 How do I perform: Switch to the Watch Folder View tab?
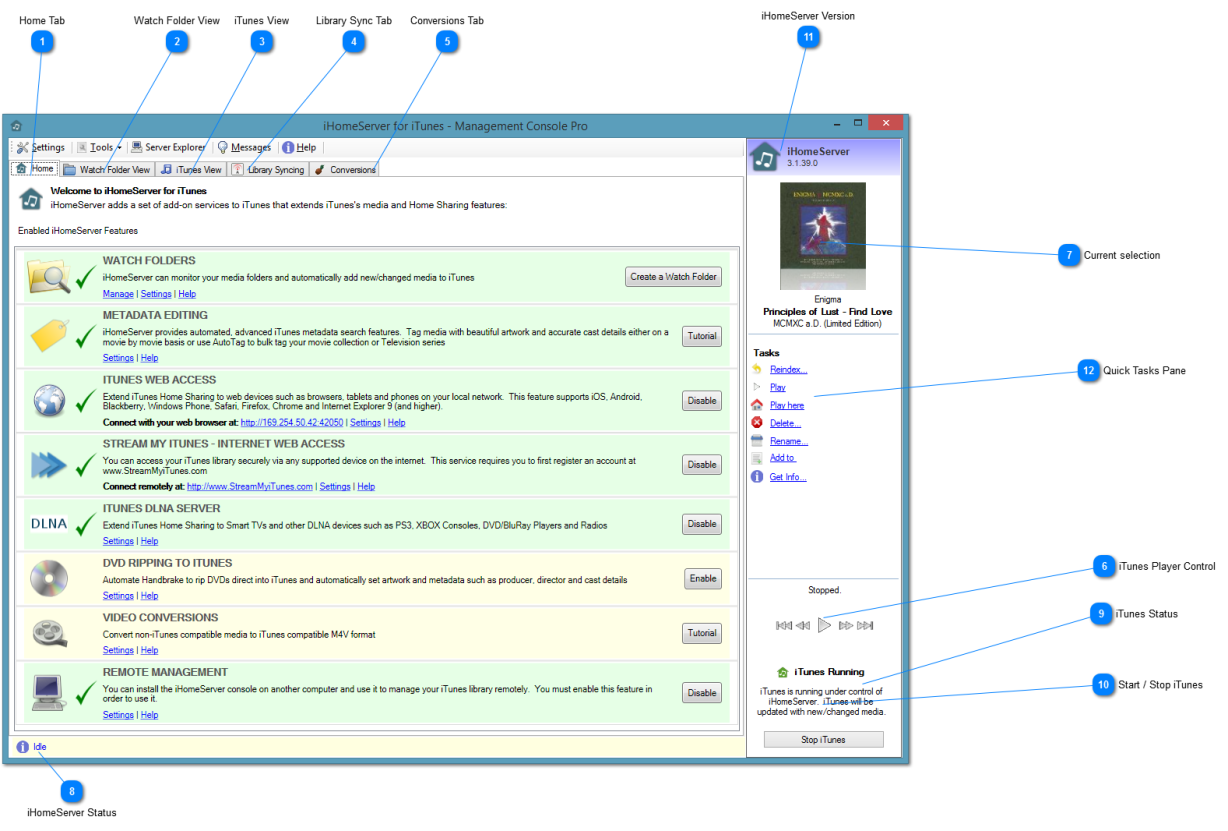coord(107,170)
